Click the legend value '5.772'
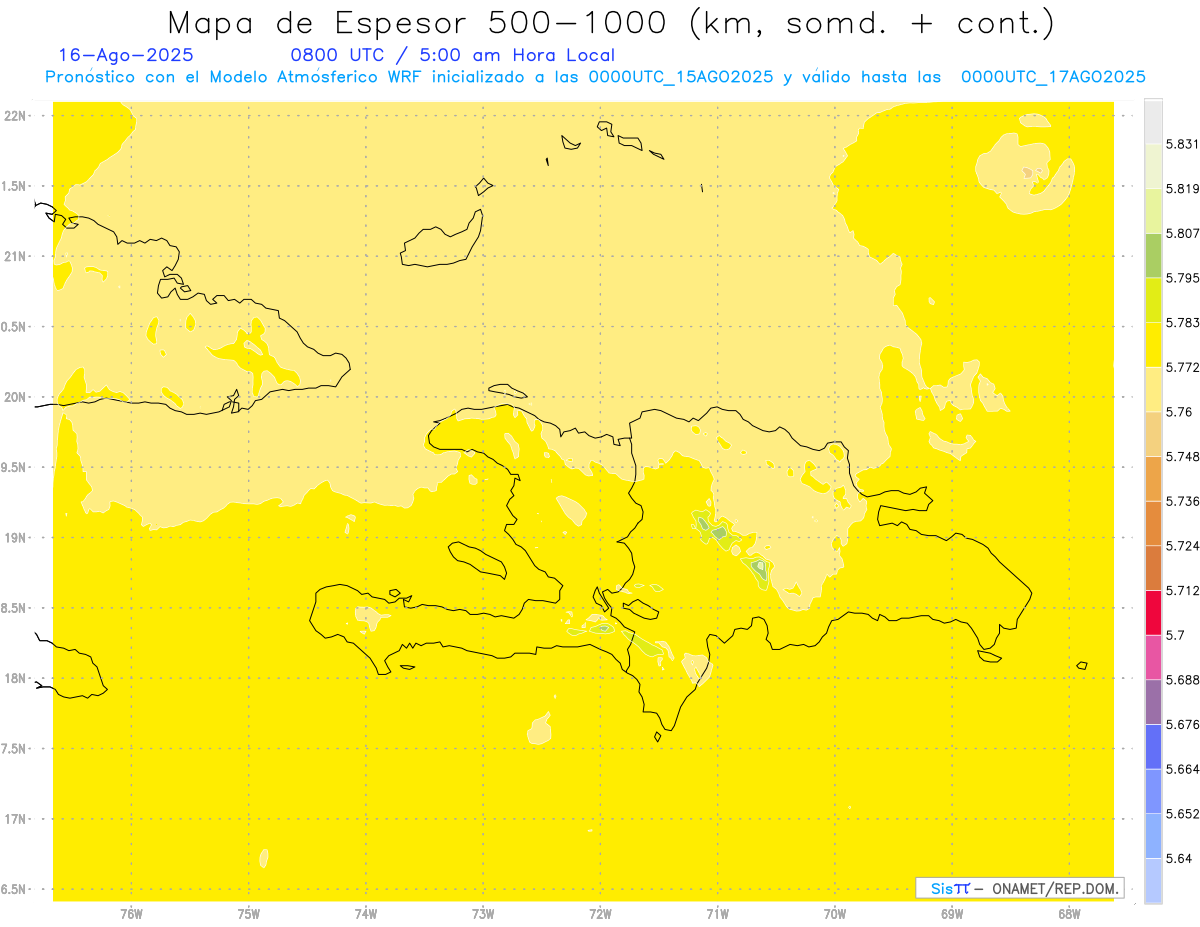This screenshot has height=927, width=1200. (x=1183, y=367)
